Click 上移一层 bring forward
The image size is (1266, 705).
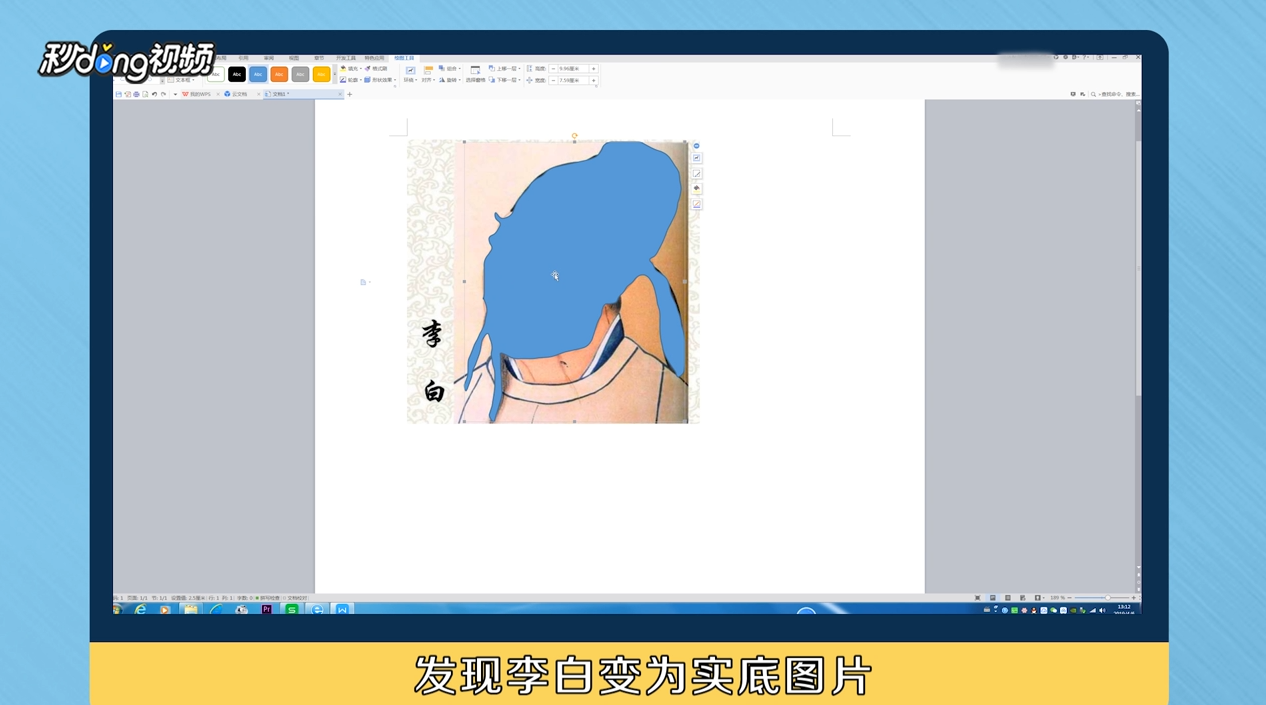coord(504,68)
